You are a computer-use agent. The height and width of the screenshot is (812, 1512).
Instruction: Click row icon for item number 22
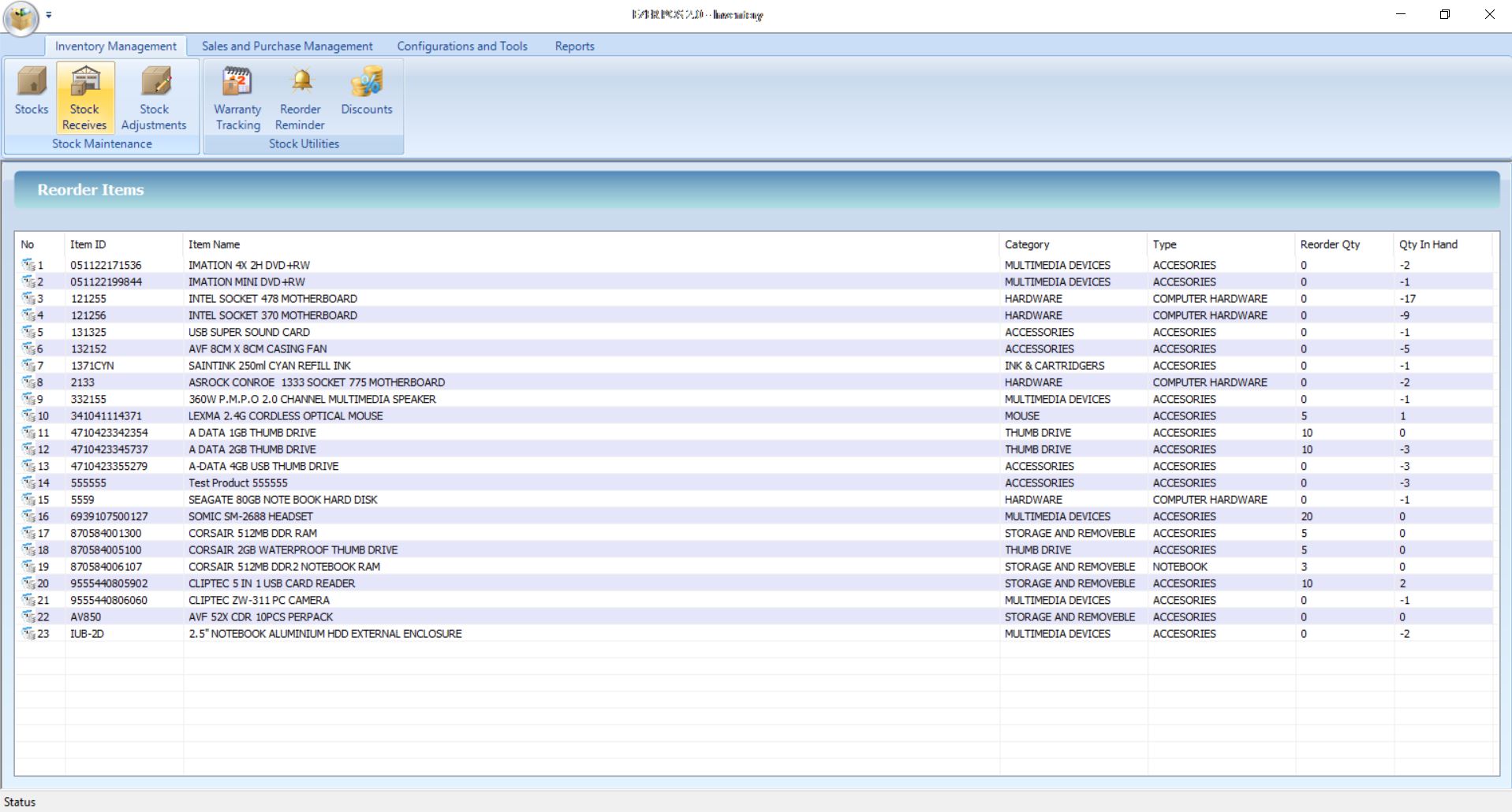pos(28,616)
